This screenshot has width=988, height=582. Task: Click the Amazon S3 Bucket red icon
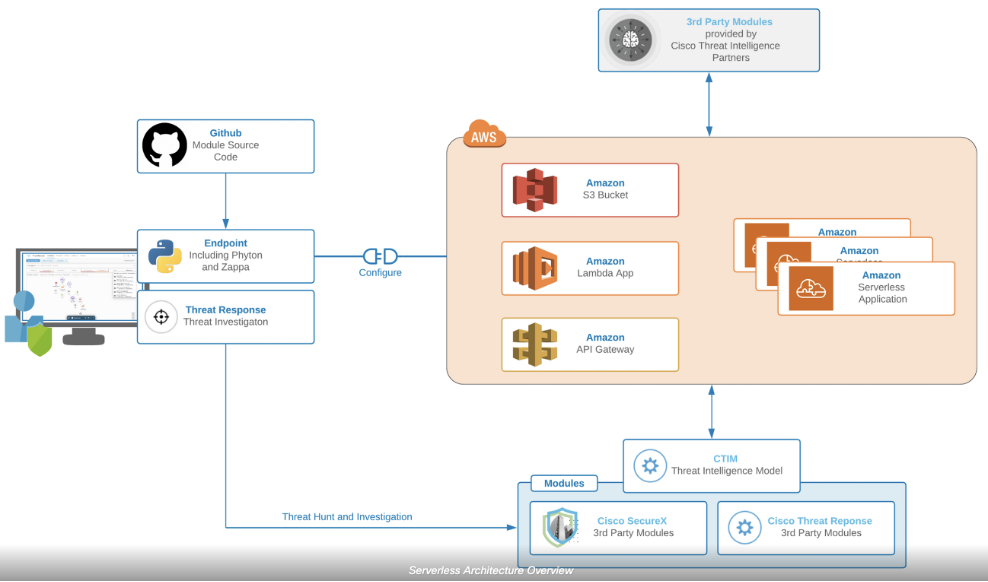point(534,190)
